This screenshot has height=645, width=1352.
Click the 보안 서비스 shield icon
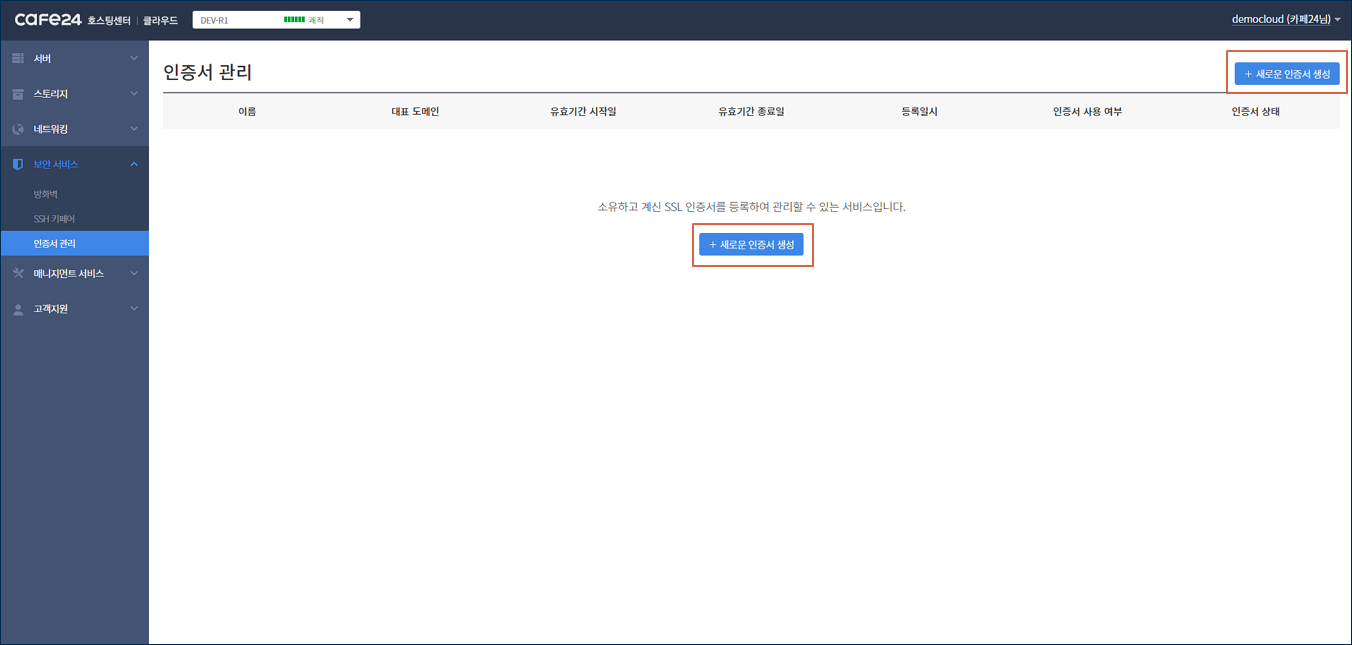pos(18,164)
